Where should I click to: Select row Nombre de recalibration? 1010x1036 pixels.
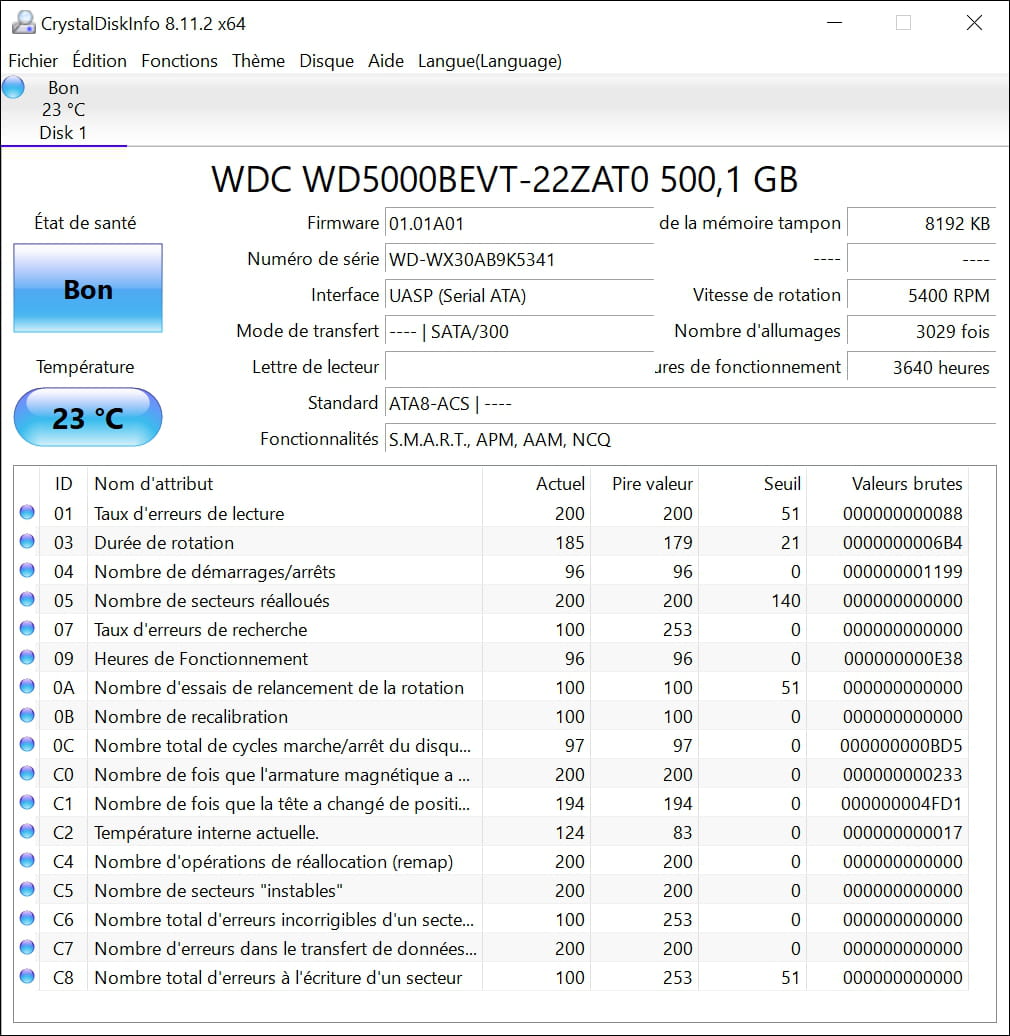tap(491, 717)
